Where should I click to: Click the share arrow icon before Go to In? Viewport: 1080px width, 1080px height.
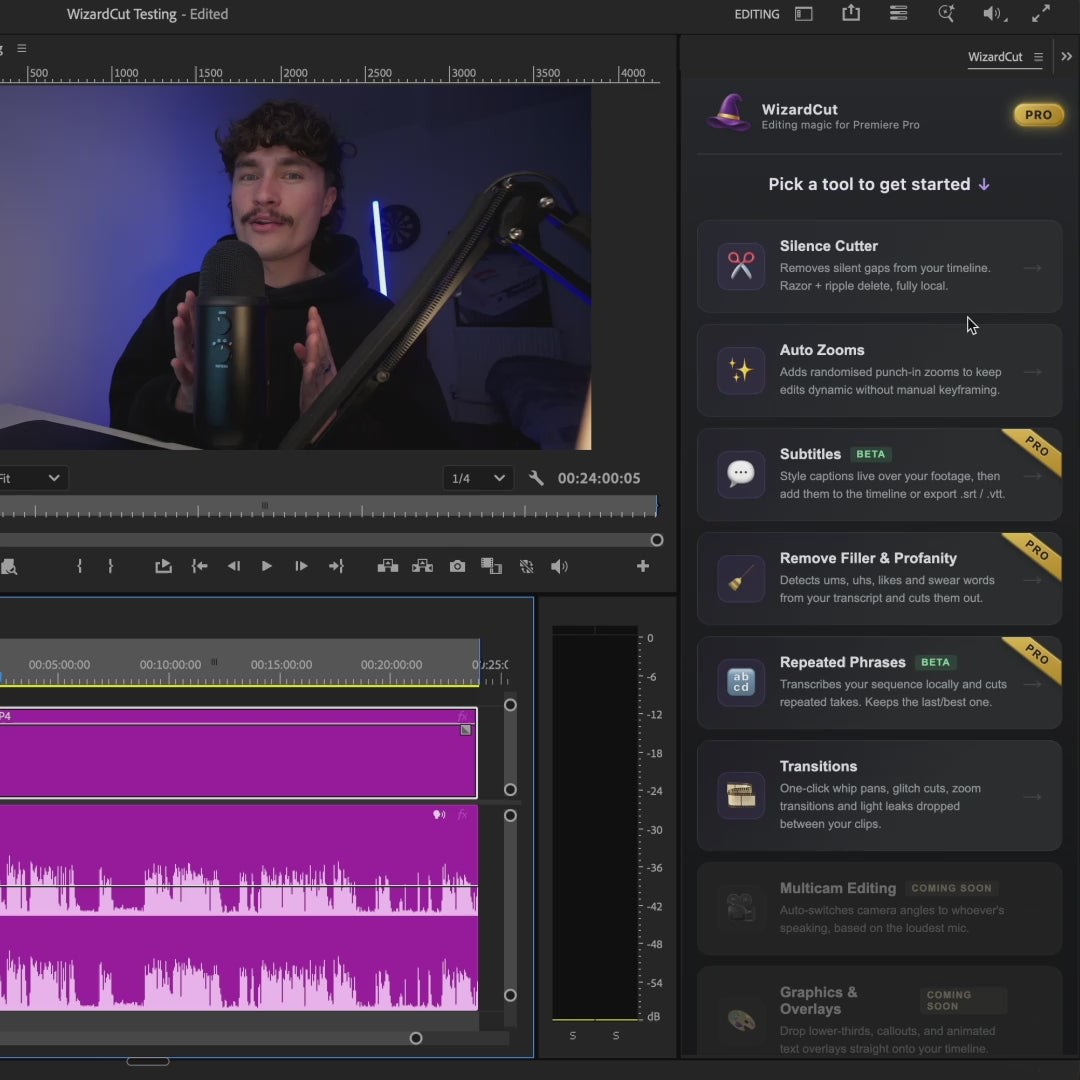coord(163,566)
